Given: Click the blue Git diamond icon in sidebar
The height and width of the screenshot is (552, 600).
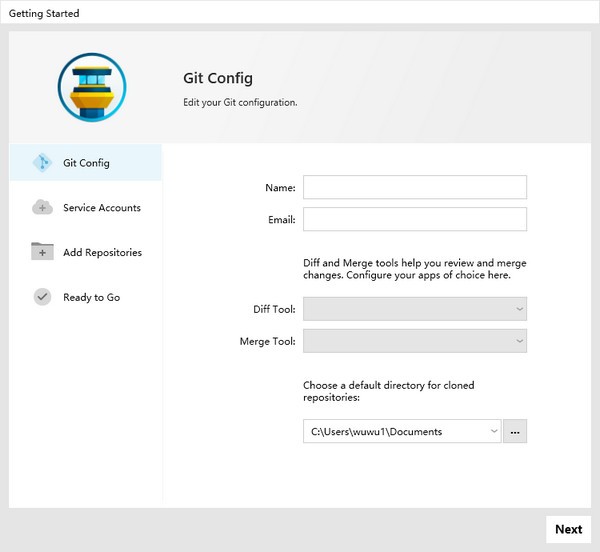Looking at the screenshot, I should coord(42,163).
